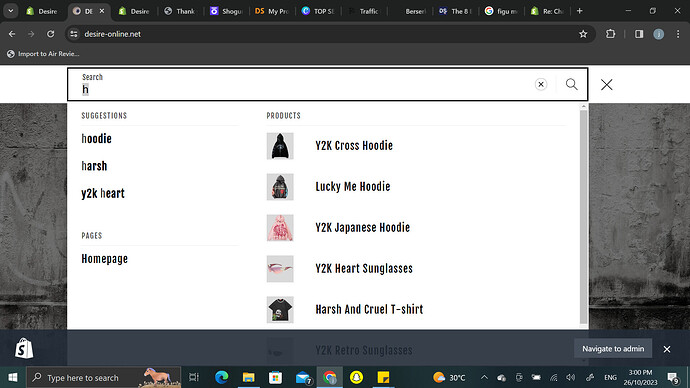Image resolution: width=690 pixels, height=388 pixels.
Task: Switch to the Berserk tab
Action: [411, 11]
